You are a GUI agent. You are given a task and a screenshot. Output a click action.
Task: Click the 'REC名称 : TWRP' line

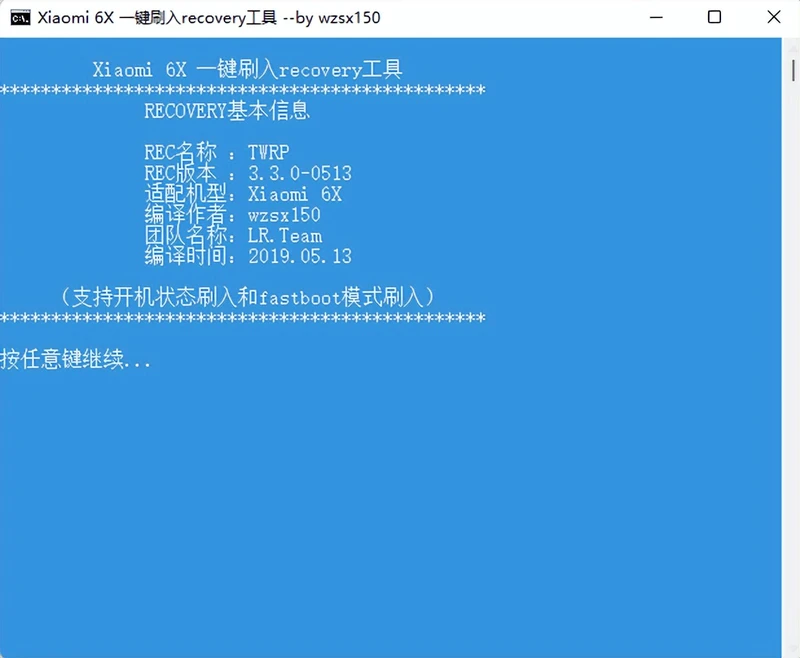(x=217, y=151)
